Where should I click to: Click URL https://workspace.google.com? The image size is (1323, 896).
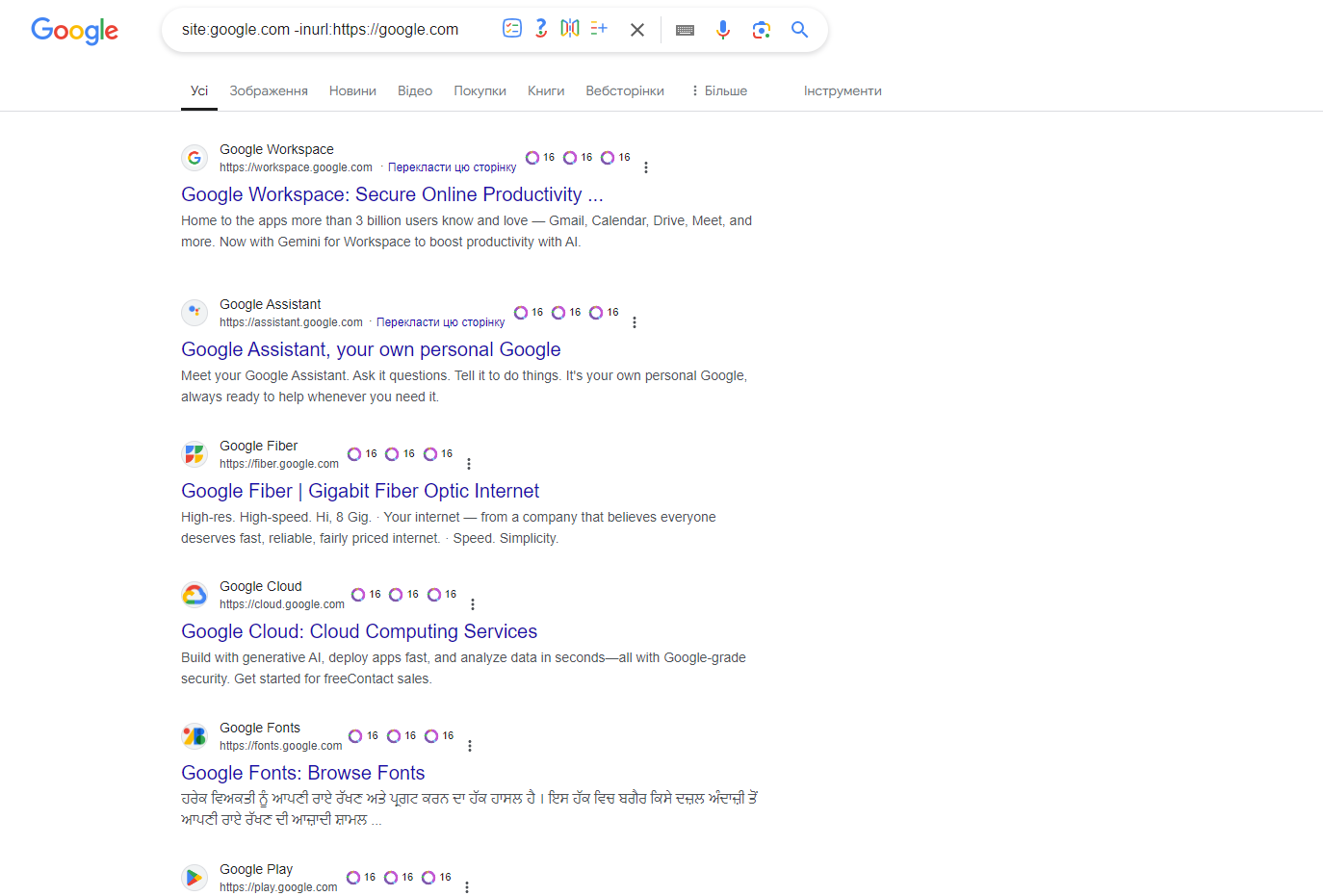[x=296, y=167]
